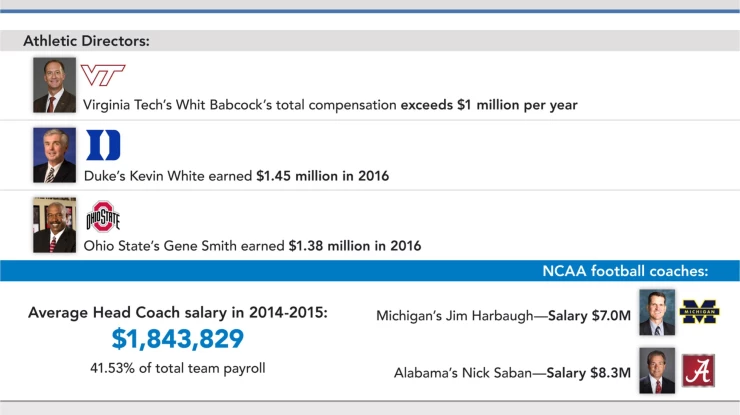Select Jim Harbaugh's portrait photo

click(x=657, y=313)
